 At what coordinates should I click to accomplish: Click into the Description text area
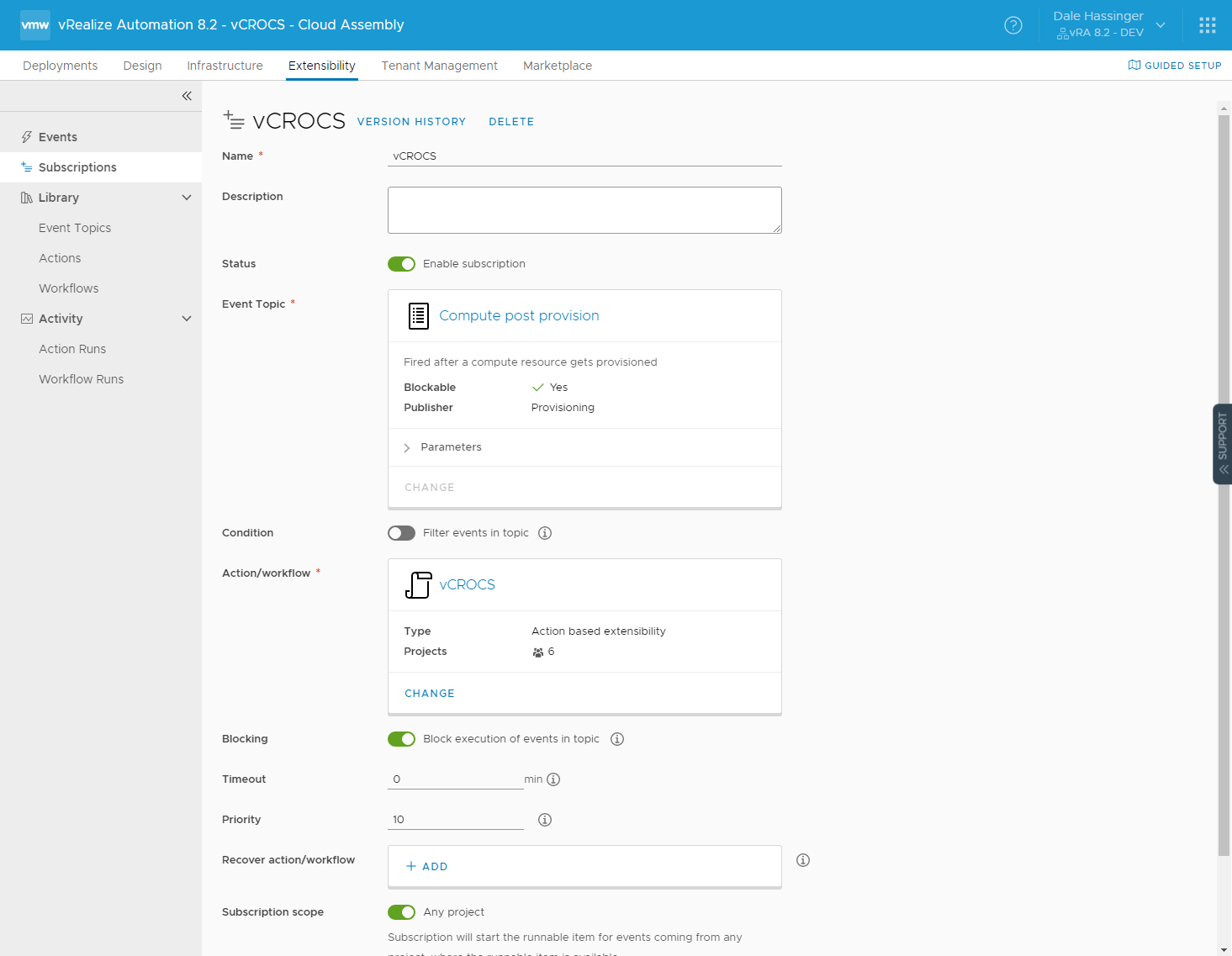pyautogui.click(x=584, y=210)
